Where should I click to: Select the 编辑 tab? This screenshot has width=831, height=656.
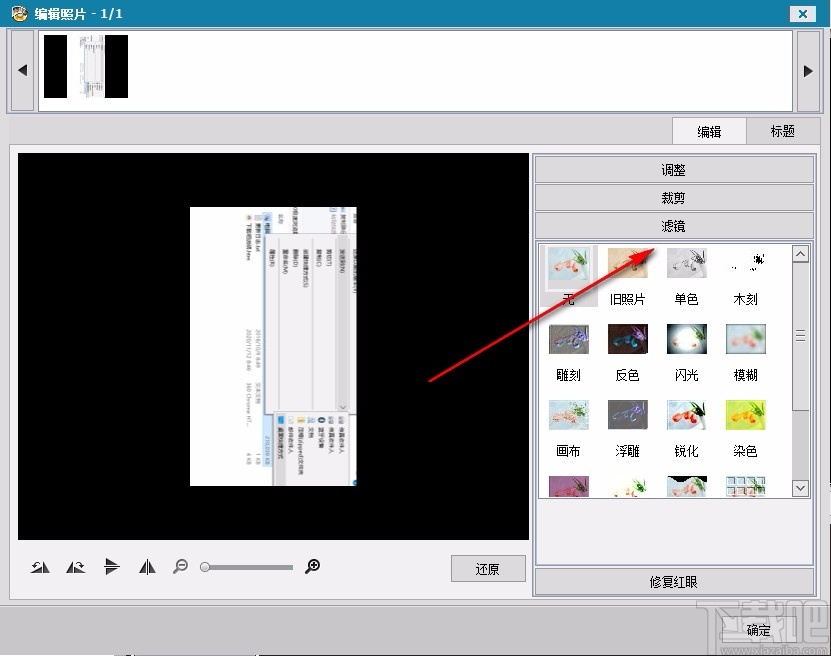click(x=709, y=130)
